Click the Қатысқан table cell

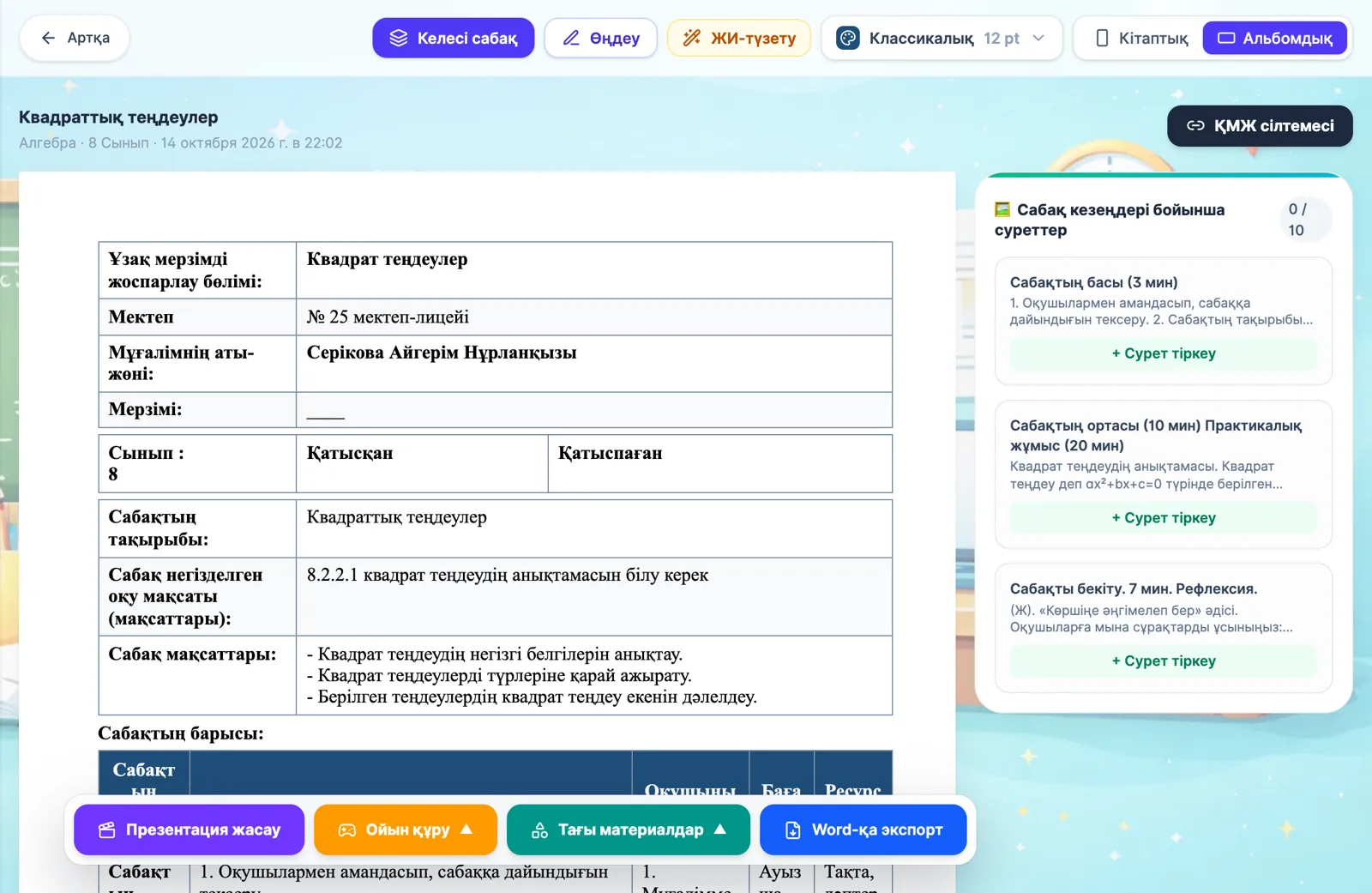coord(422,464)
